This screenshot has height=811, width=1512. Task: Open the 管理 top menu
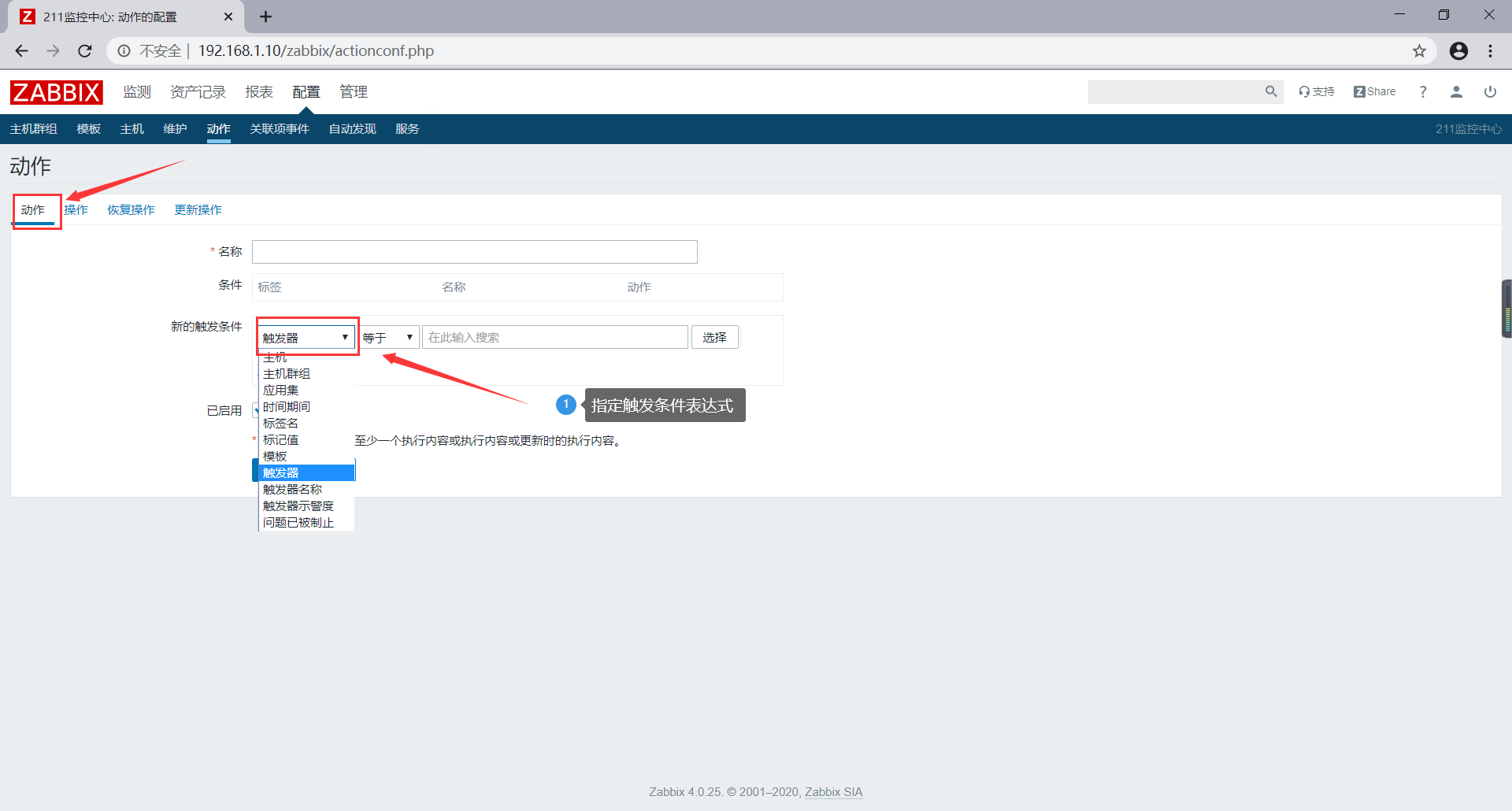[354, 92]
